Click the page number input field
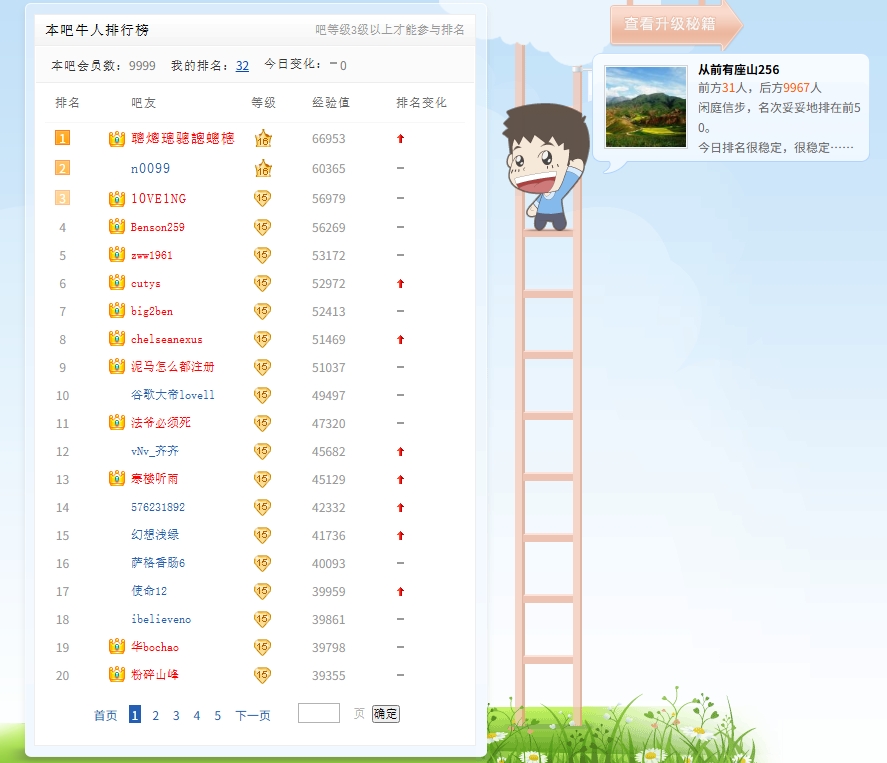Viewport: 887px width, 763px height. coord(319,714)
